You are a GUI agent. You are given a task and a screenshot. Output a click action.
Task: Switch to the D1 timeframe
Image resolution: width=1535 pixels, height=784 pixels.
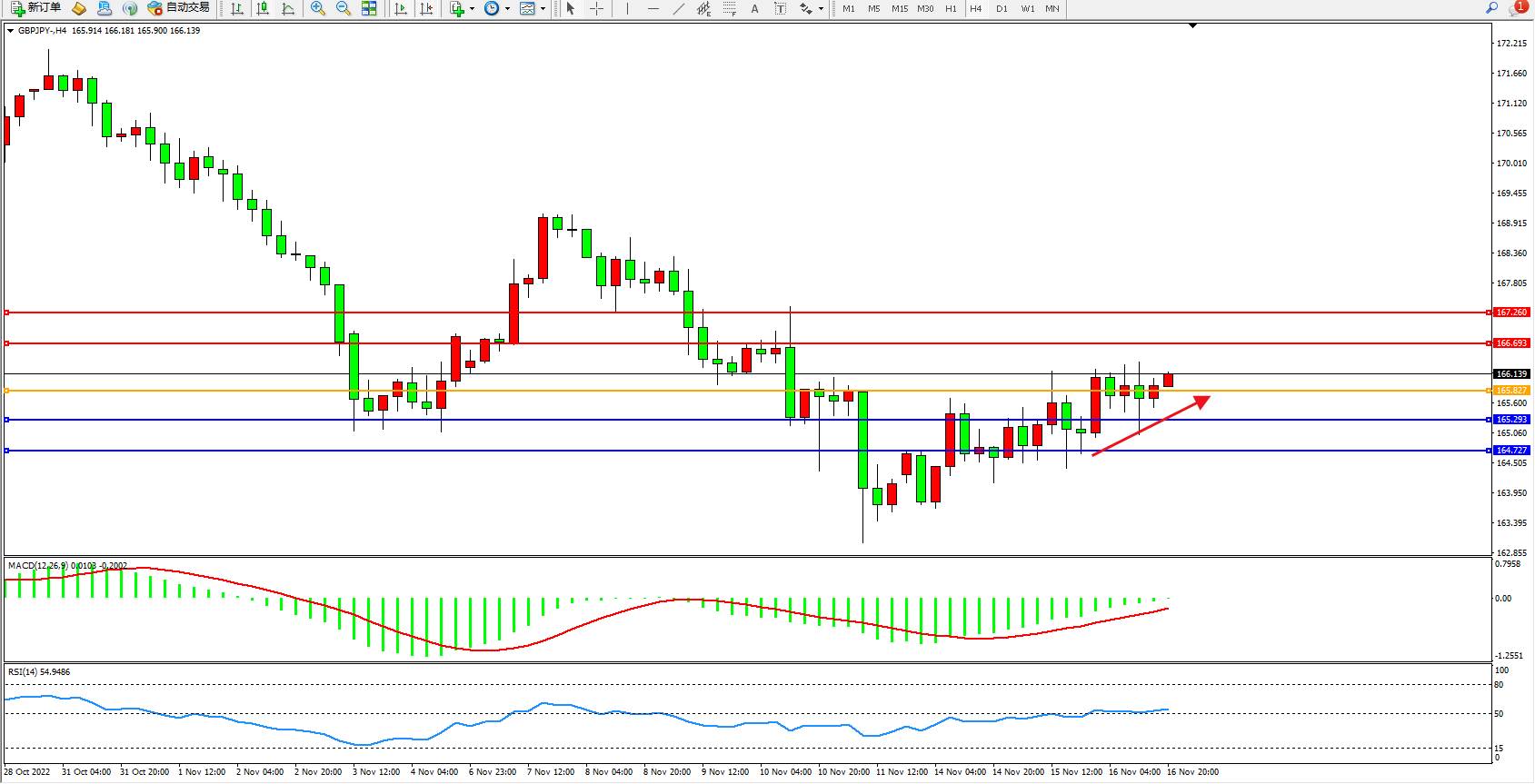(x=1002, y=8)
